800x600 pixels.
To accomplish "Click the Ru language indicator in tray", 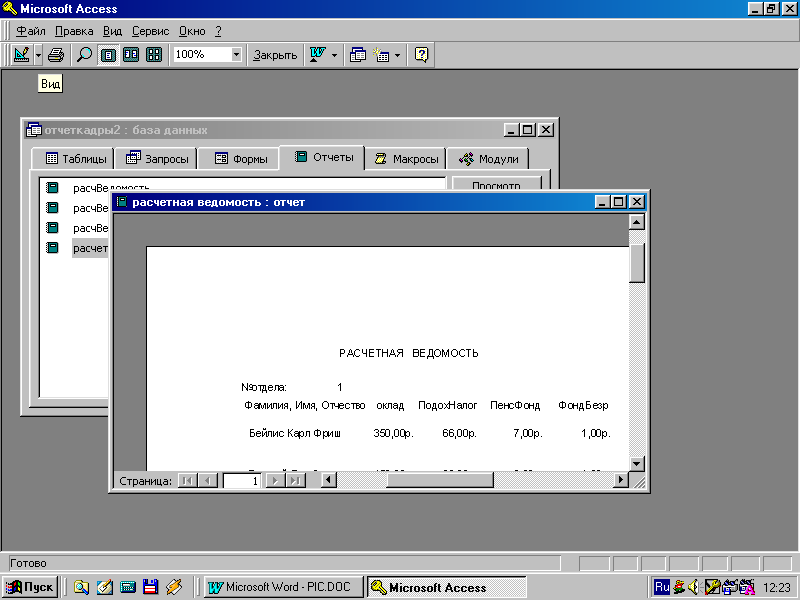I will click(662, 587).
